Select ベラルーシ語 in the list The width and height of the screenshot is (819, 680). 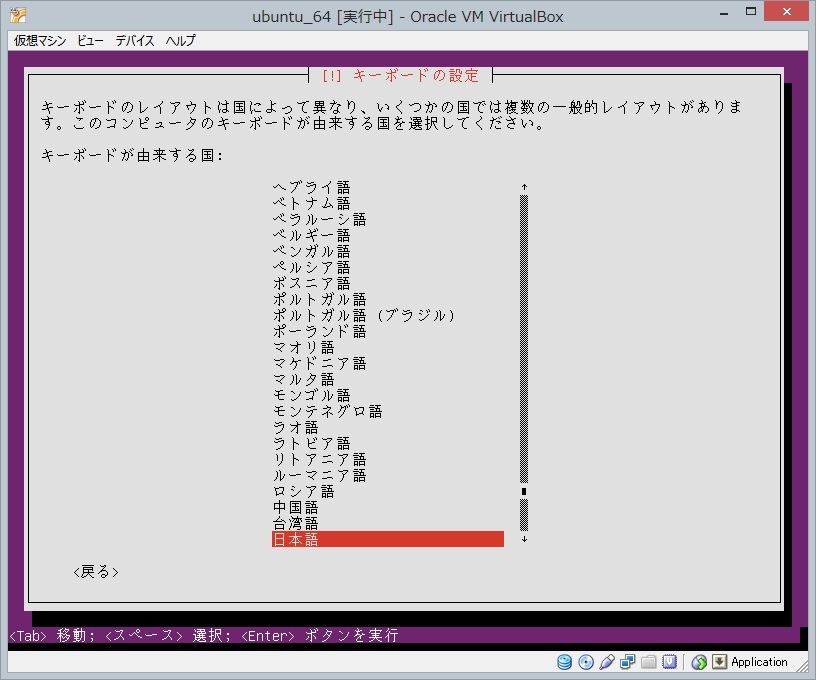tap(320, 219)
